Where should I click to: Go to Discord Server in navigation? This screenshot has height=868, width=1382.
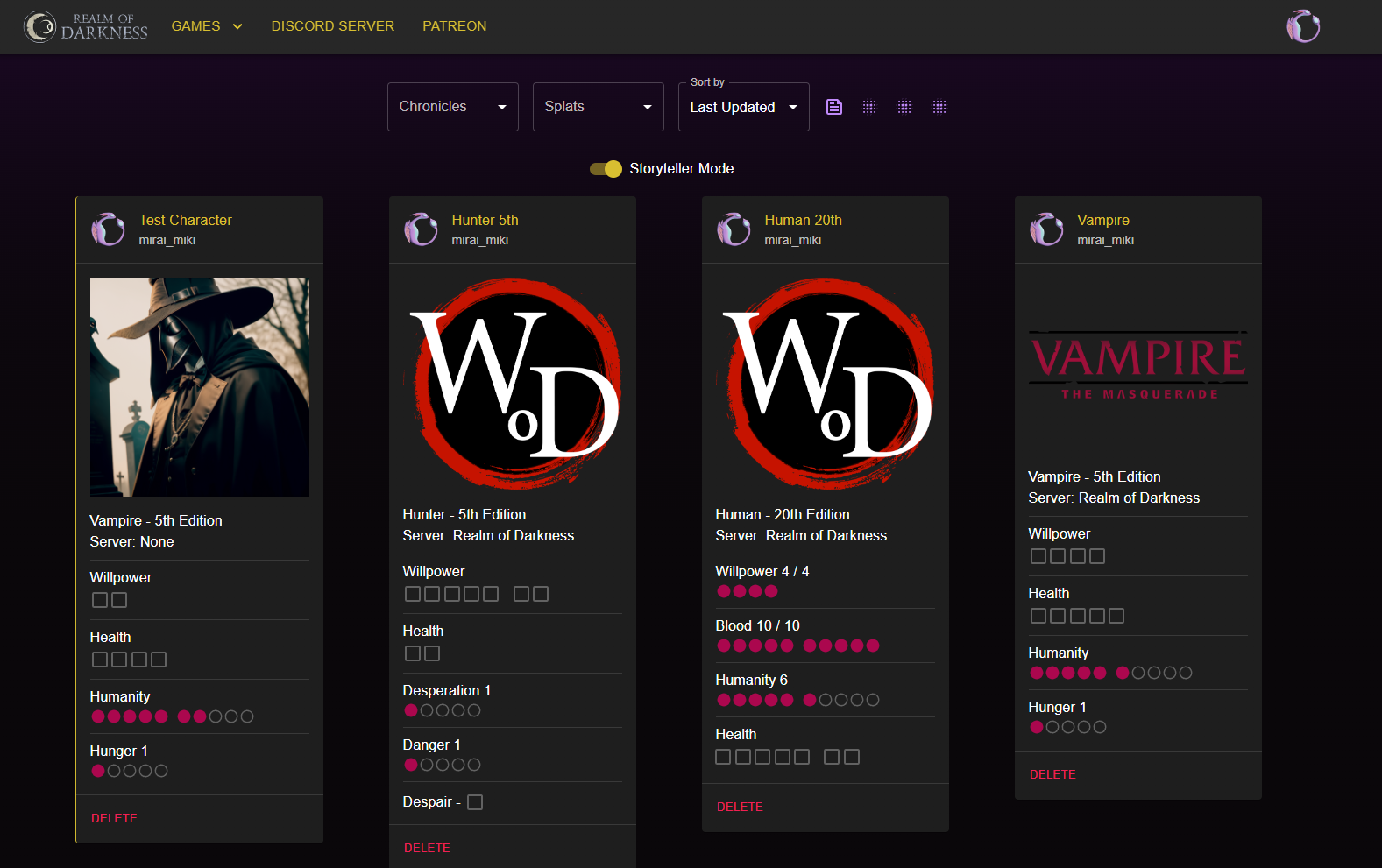point(333,26)
